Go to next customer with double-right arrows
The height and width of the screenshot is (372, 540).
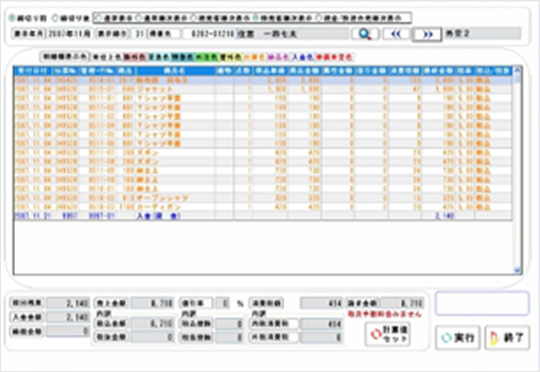tap(427, 34)
